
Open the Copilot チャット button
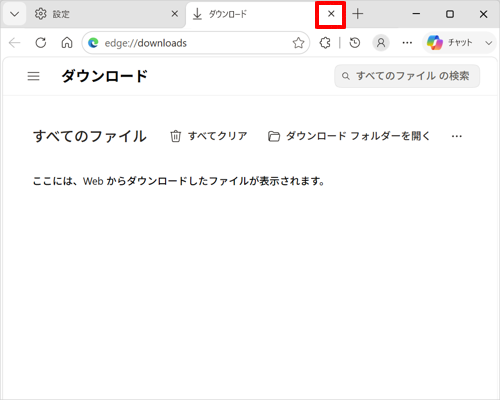[450, 43]
